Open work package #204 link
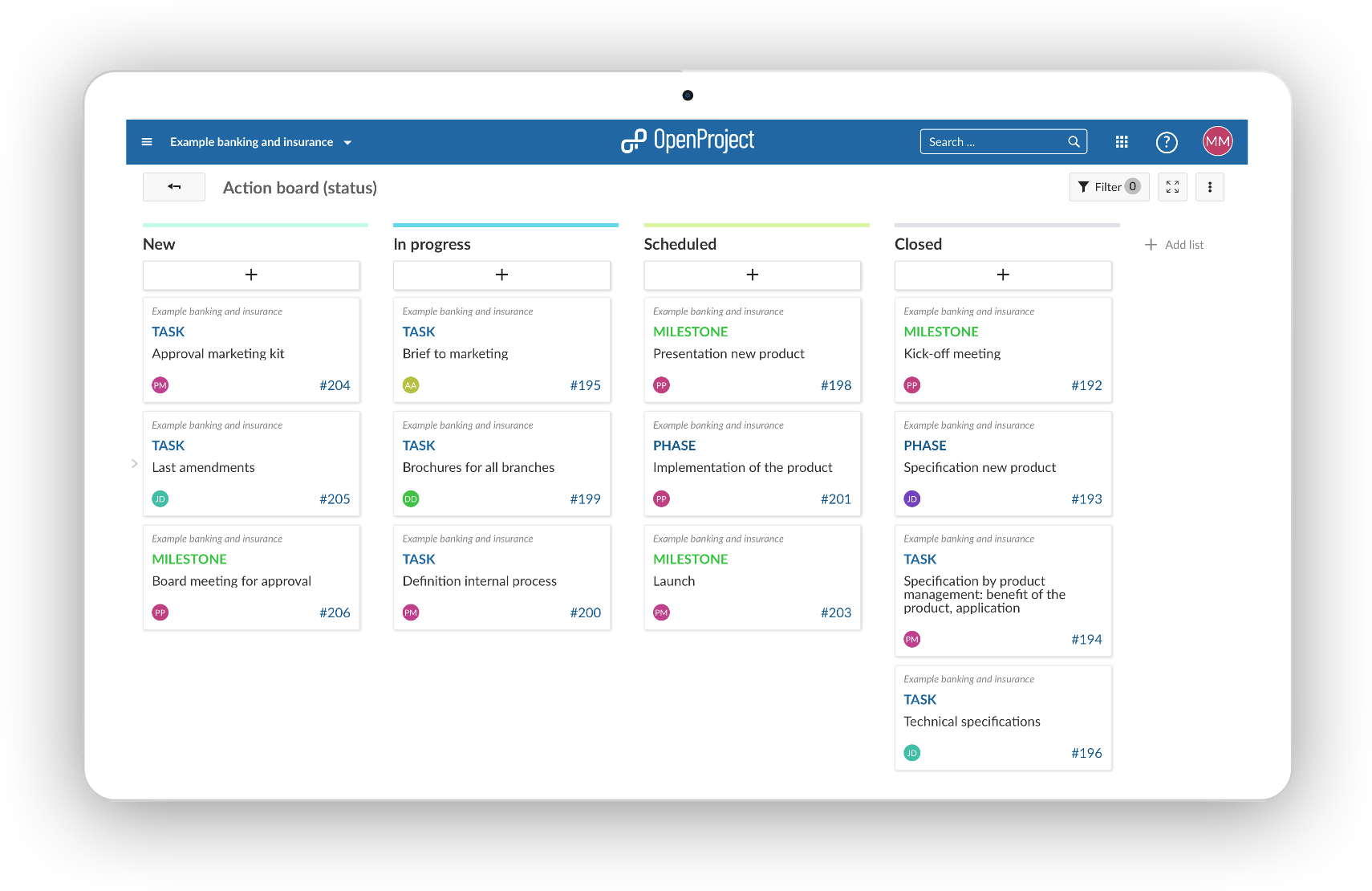The image size is (1372, 891). tap(335, 385)
